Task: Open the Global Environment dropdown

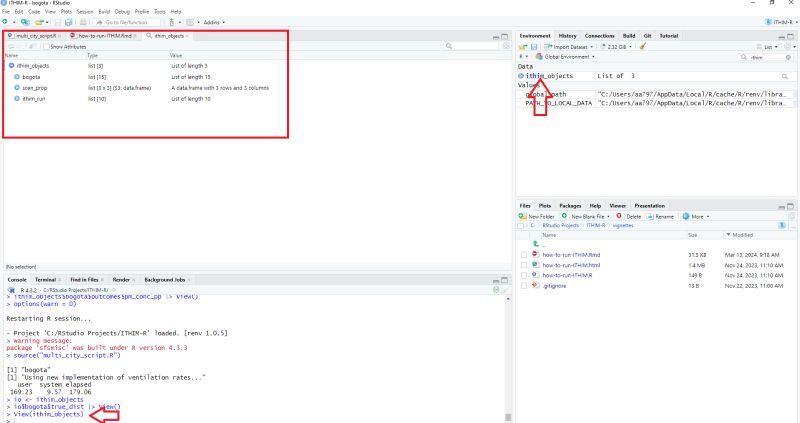Action: (x=565, y=57)
